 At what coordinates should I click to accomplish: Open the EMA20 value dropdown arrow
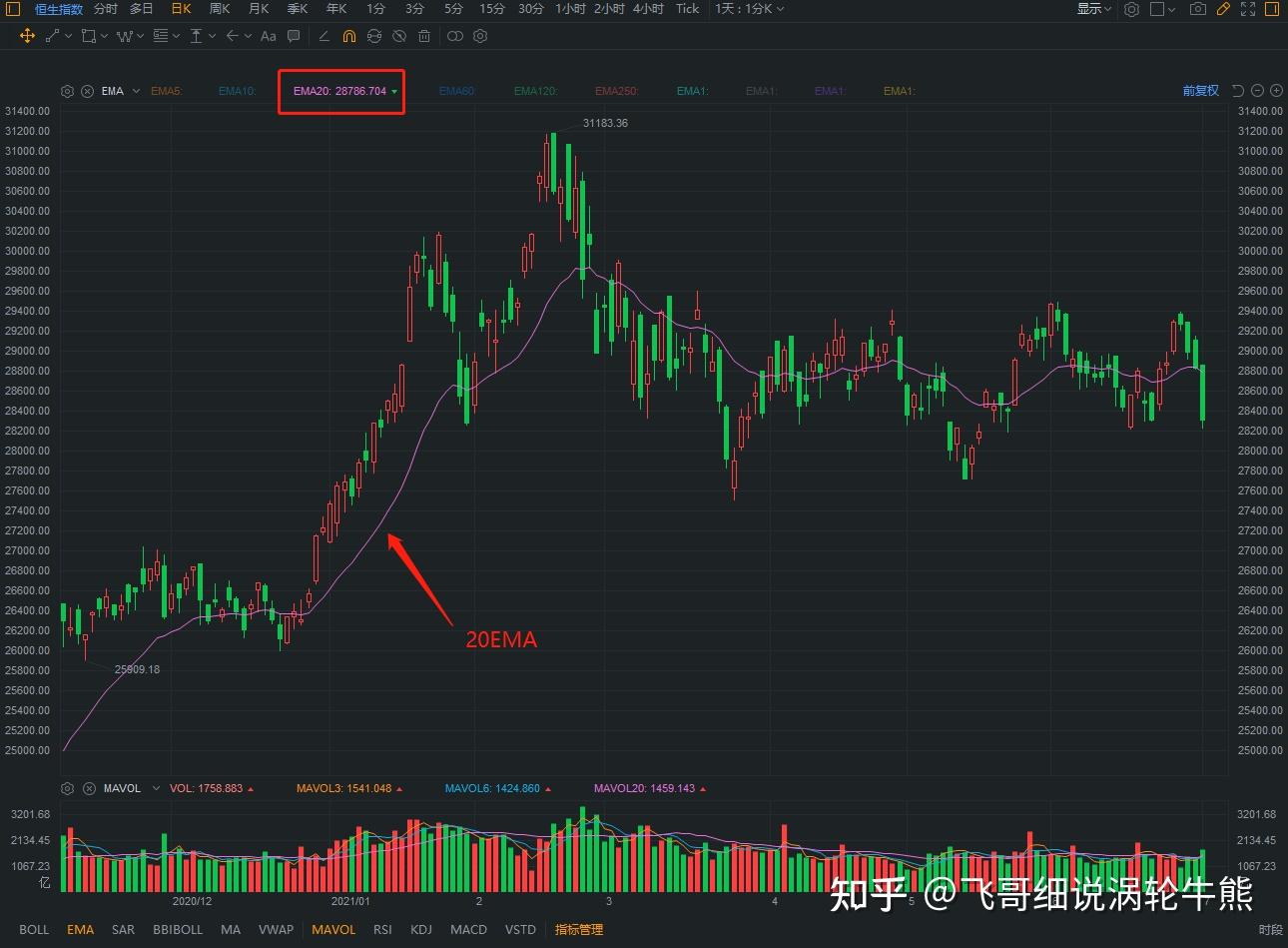(394, 92)
